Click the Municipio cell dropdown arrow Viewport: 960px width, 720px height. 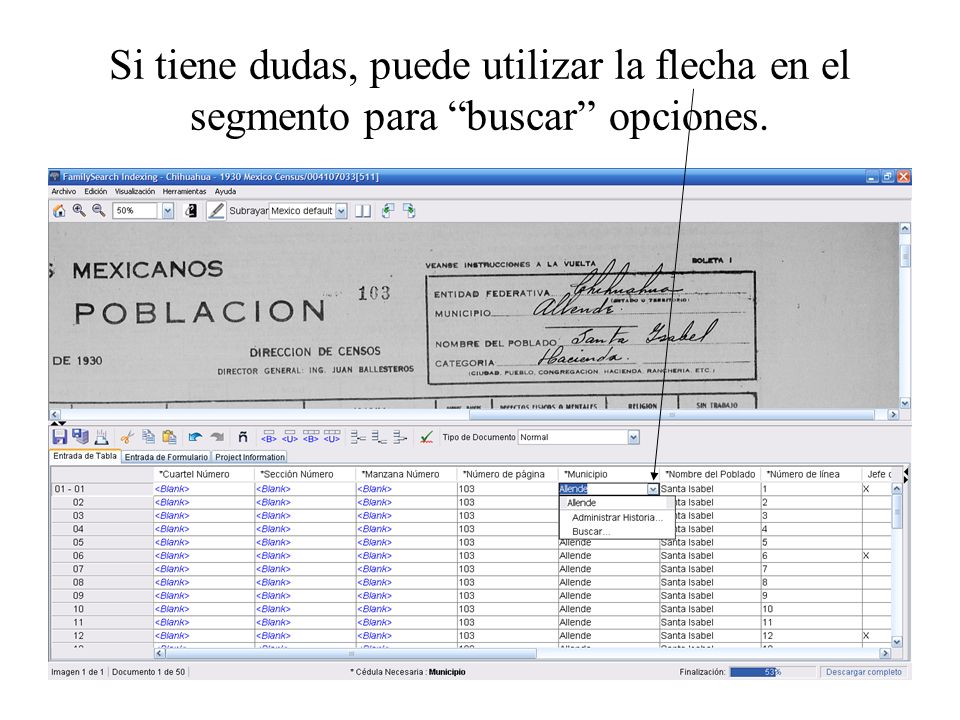[653, 489]
